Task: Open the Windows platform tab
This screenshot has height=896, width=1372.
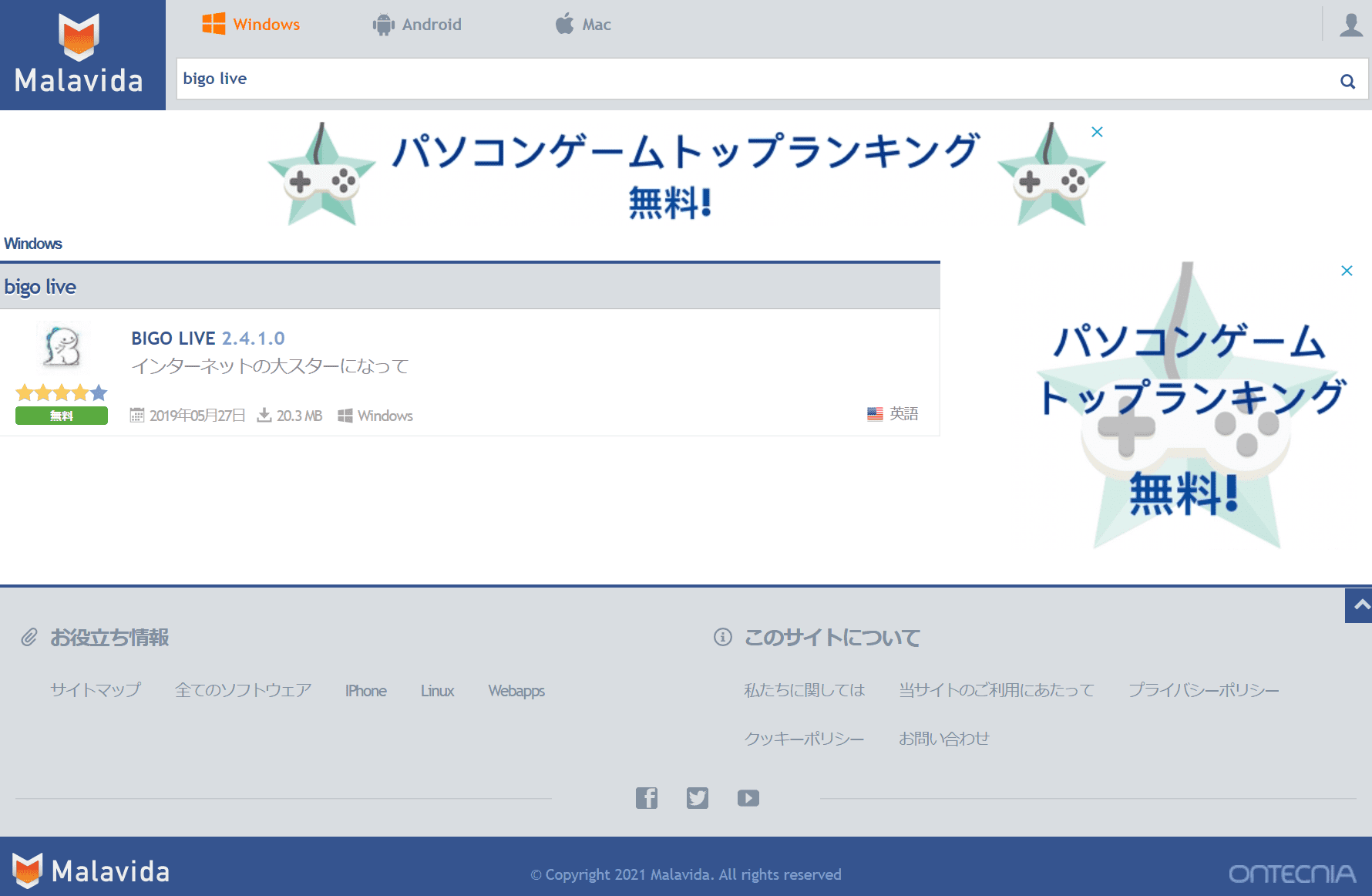Action: 251,24
